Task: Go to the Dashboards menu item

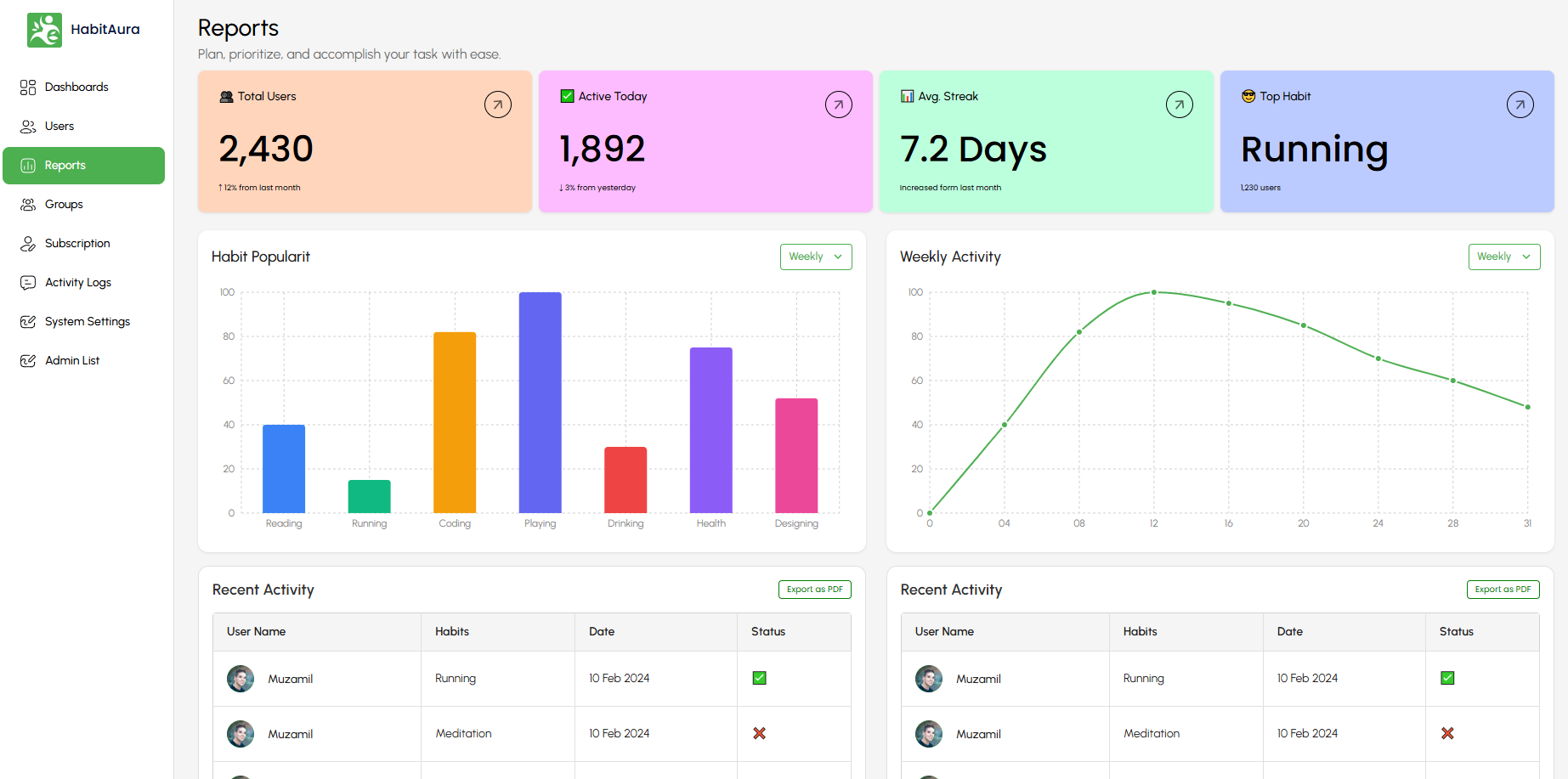Action: click(x=83, y=87)
